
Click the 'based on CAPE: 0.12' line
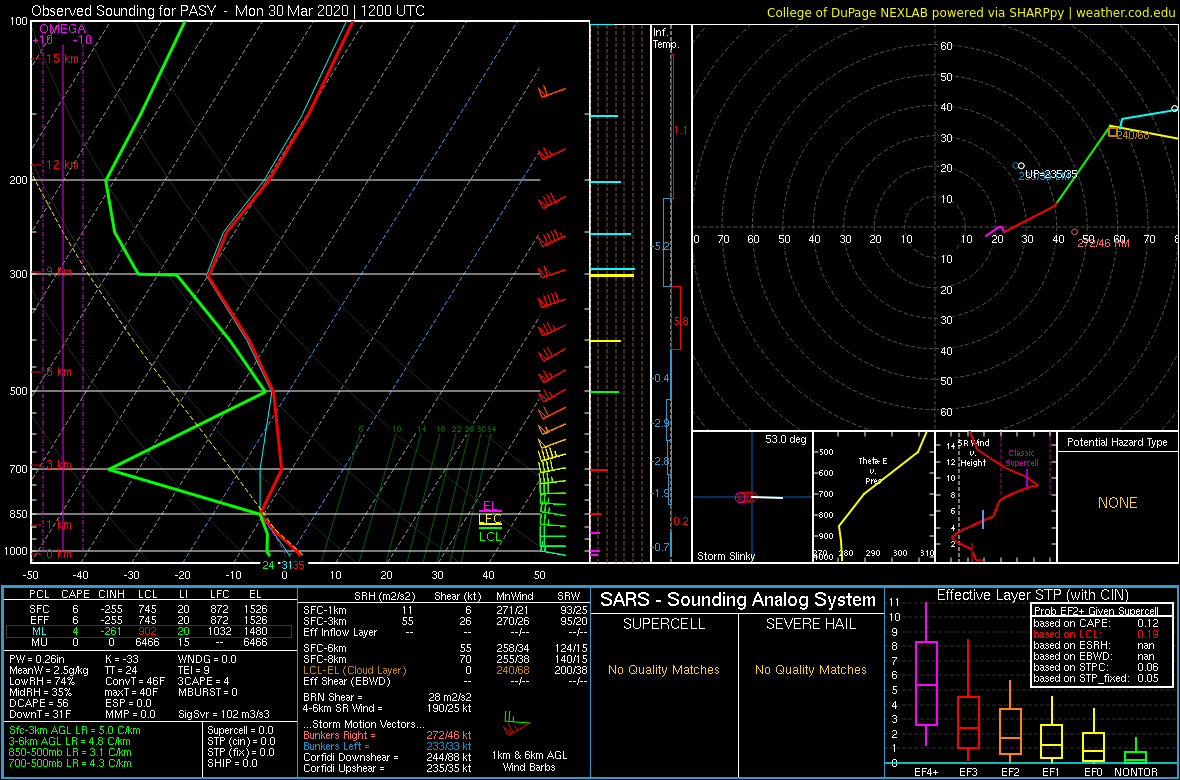1098,623
